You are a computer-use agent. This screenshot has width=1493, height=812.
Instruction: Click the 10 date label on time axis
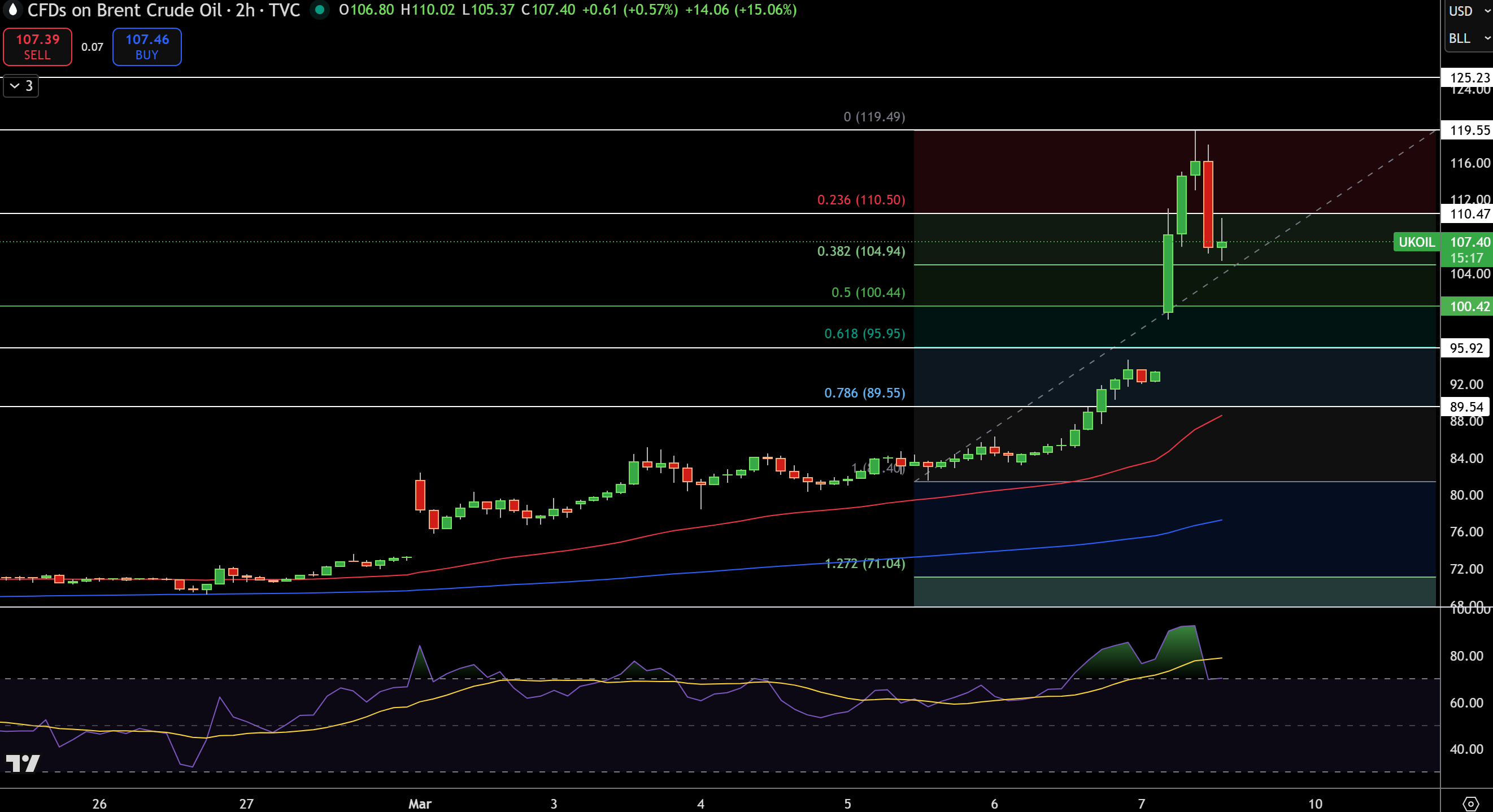1315,804
